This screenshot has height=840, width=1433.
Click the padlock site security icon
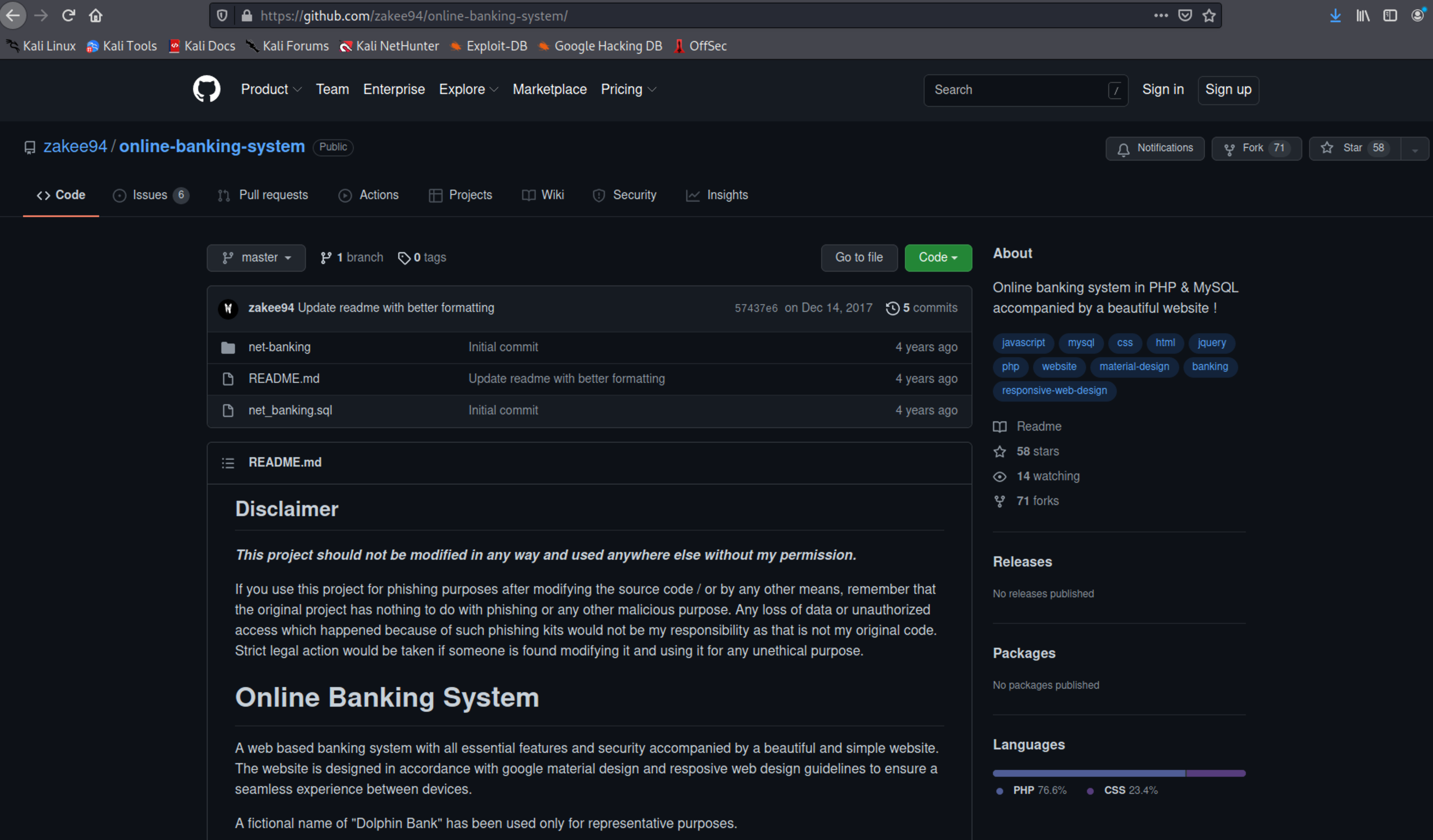coord(247,15)
